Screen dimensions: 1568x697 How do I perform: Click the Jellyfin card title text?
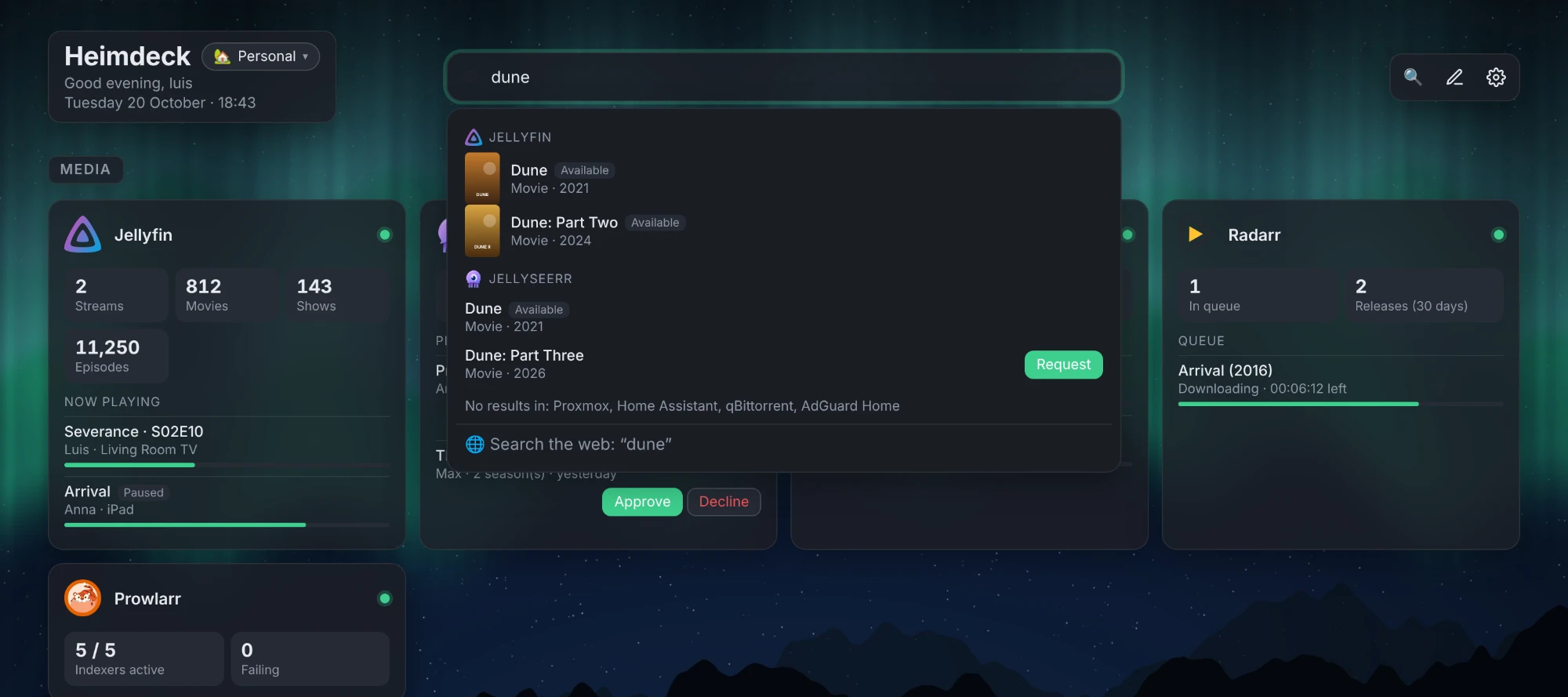click(143, 234)
